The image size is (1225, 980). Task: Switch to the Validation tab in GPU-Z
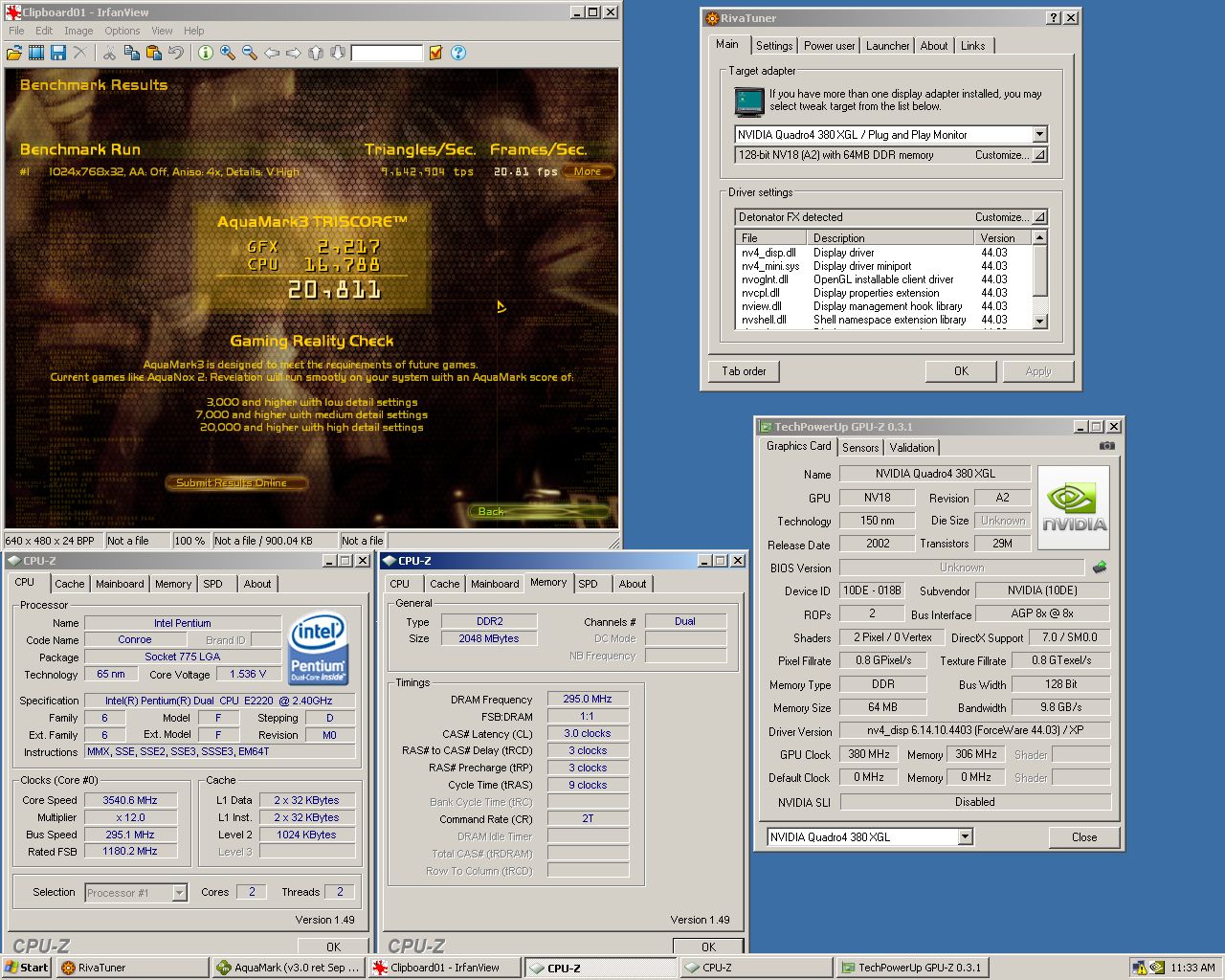pos(912,448)
